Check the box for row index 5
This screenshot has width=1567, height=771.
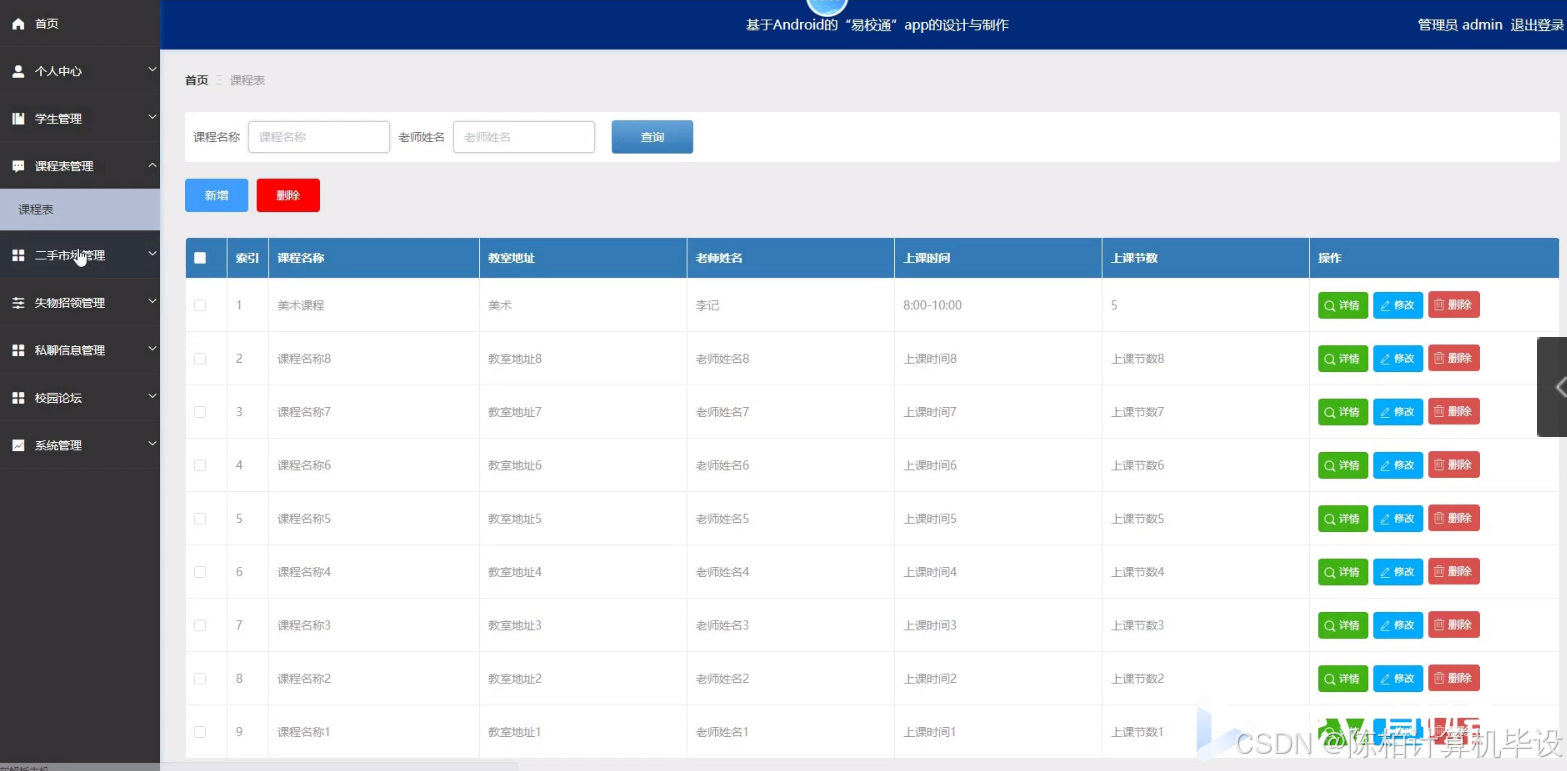click(x=200, y=518)
